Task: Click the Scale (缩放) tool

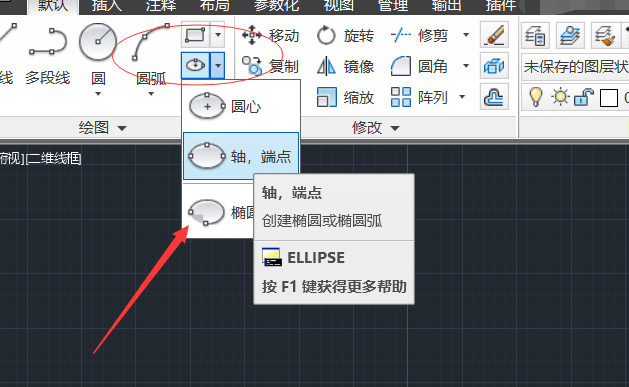Action: pyautogui.click(x=345, y=97)
